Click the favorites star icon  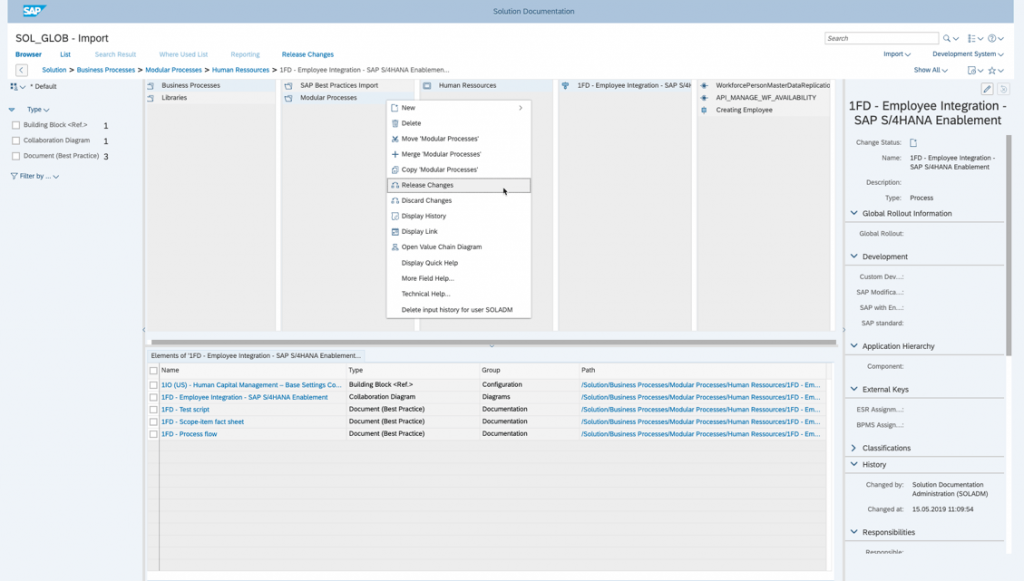click(x=992, y=71)
